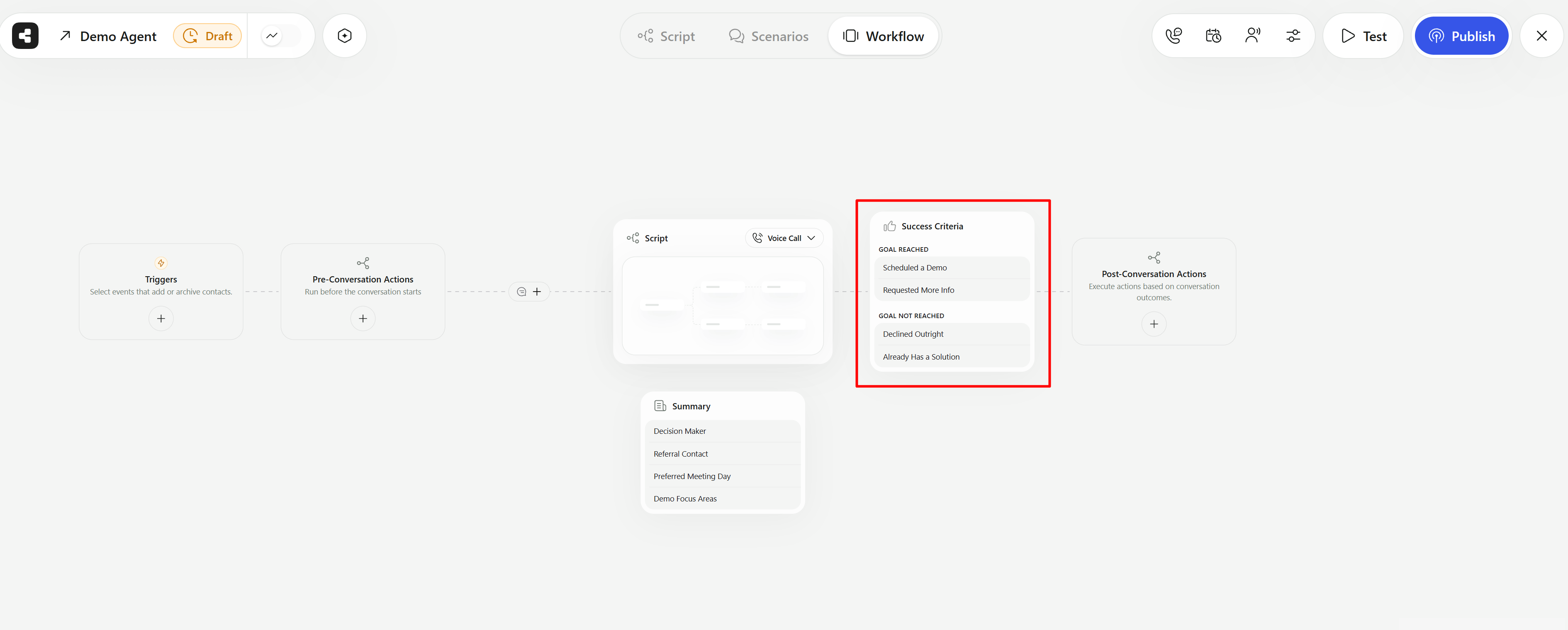Add a trigger with plus button
The width and height of the screenshot is (1568, 630).
pos(161,319)
